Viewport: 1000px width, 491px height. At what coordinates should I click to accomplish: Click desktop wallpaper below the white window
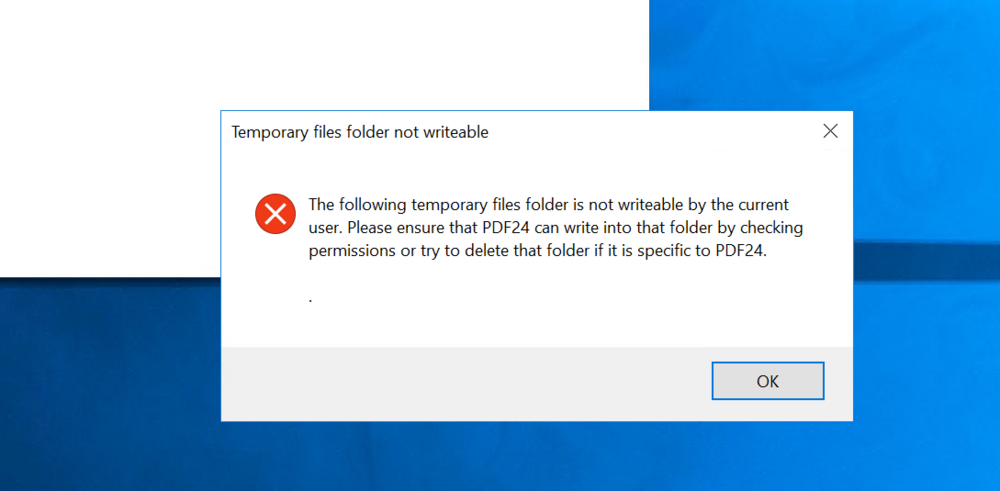pos(100,380)
